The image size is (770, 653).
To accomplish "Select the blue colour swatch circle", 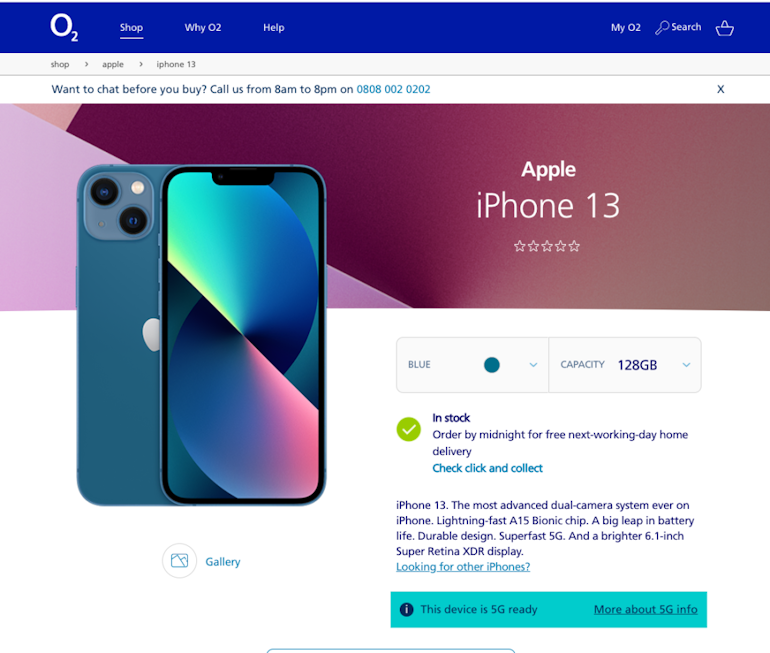I will tap(492, 365).
